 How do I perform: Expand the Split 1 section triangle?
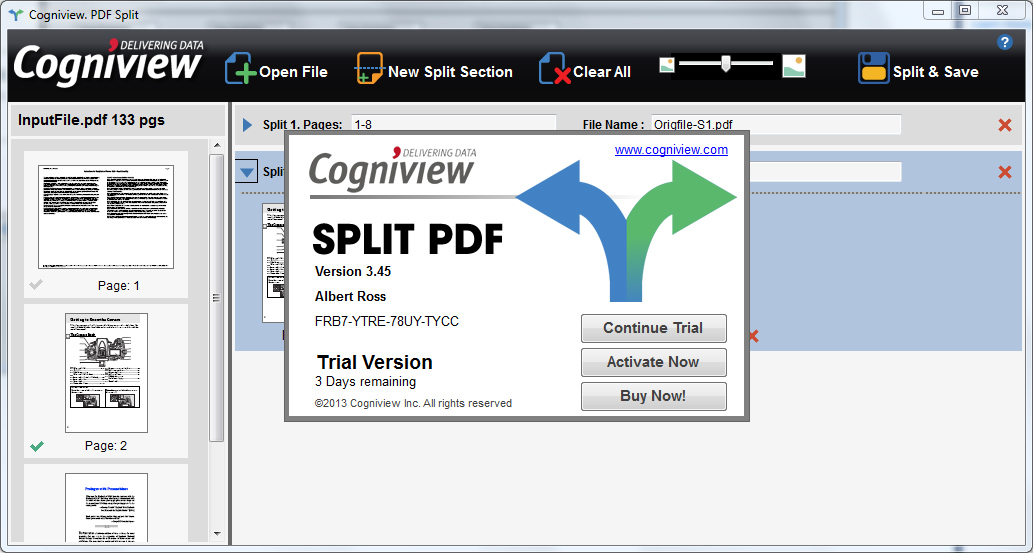point(248,125)
